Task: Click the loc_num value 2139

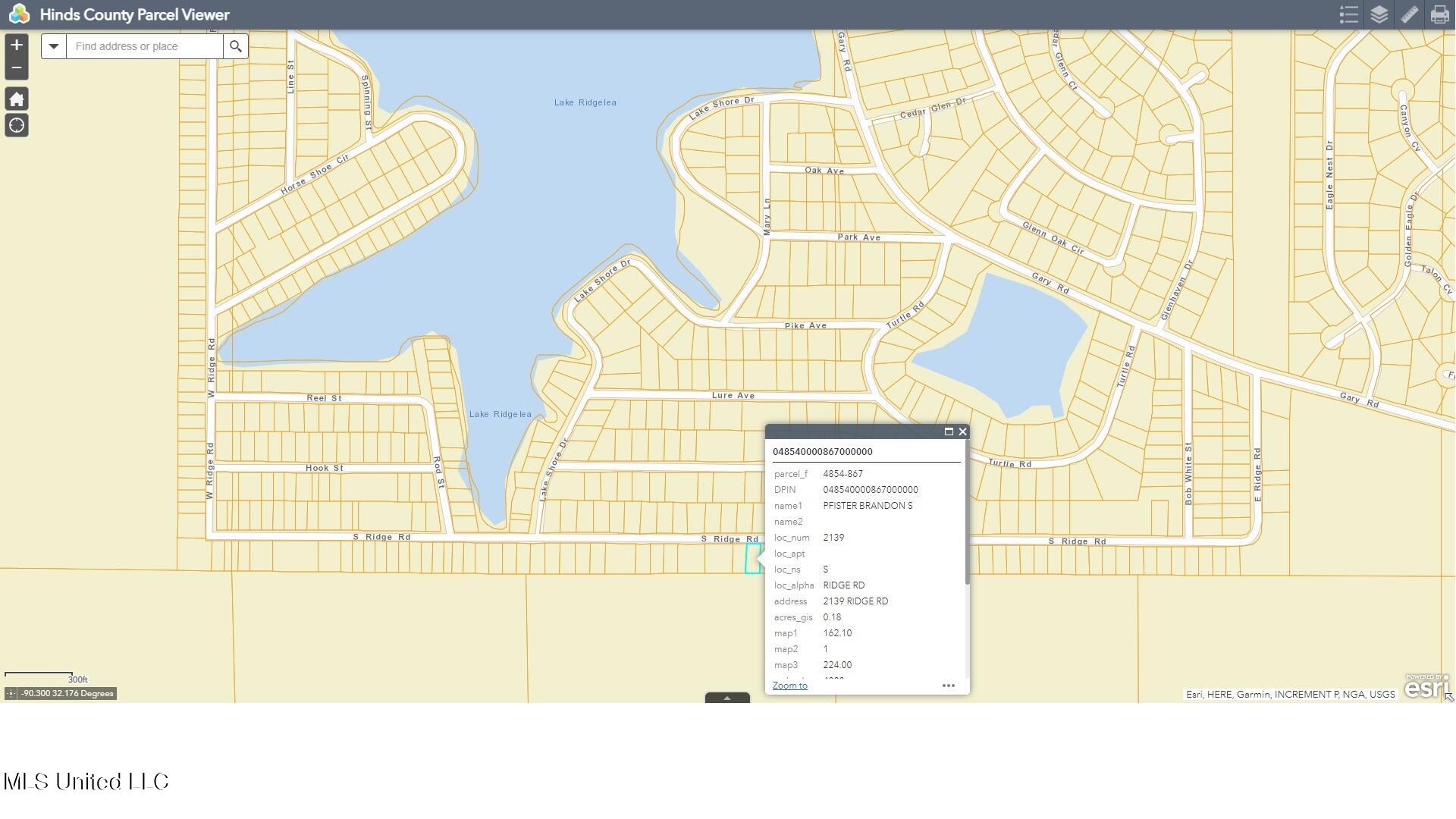Action: (x=833, y=538)
